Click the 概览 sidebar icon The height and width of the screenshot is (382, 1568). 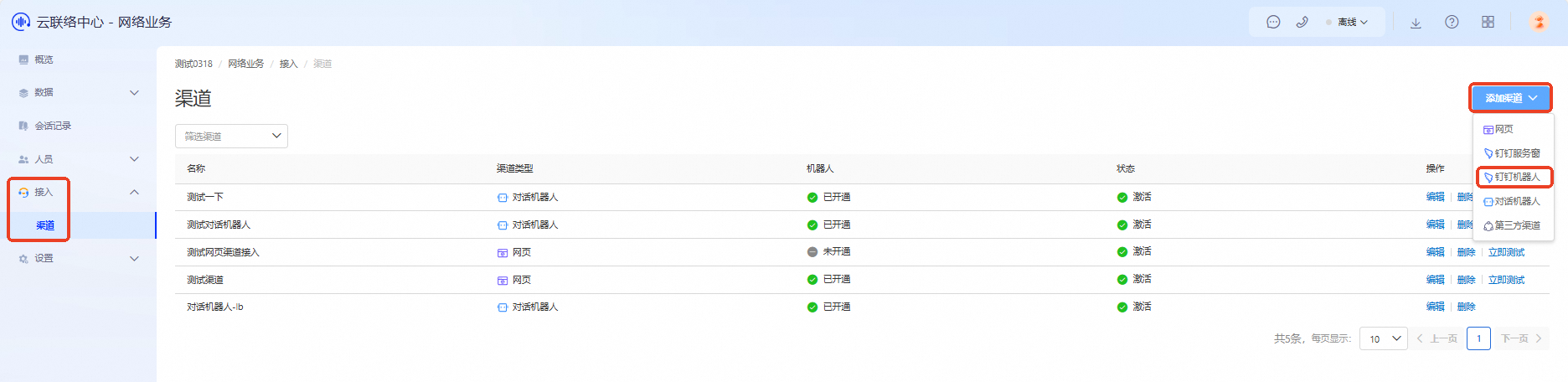tap(23, 59)
